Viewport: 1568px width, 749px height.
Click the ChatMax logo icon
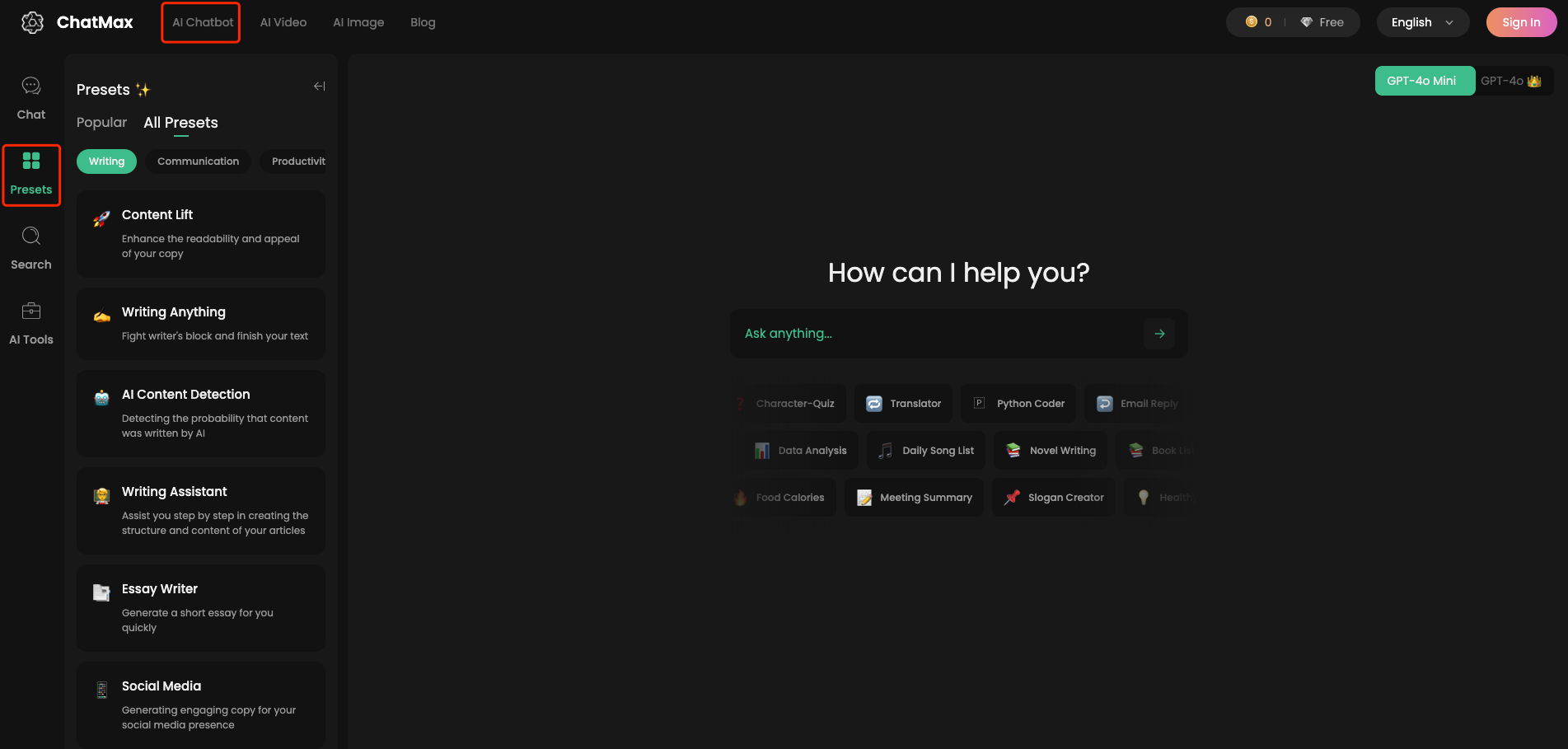click(x=33, y=22)
